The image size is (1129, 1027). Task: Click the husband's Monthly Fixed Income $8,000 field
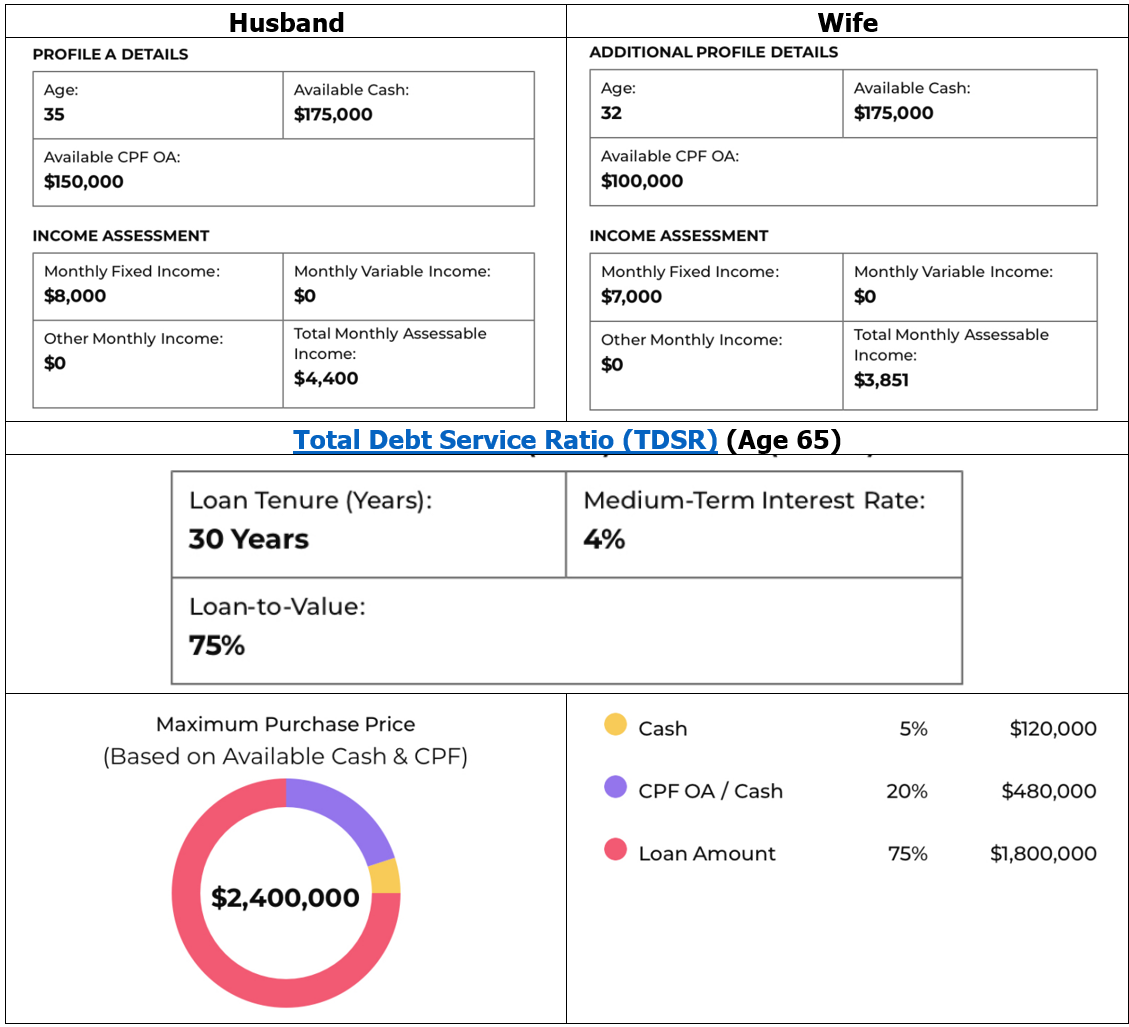(x=158, y=286)
